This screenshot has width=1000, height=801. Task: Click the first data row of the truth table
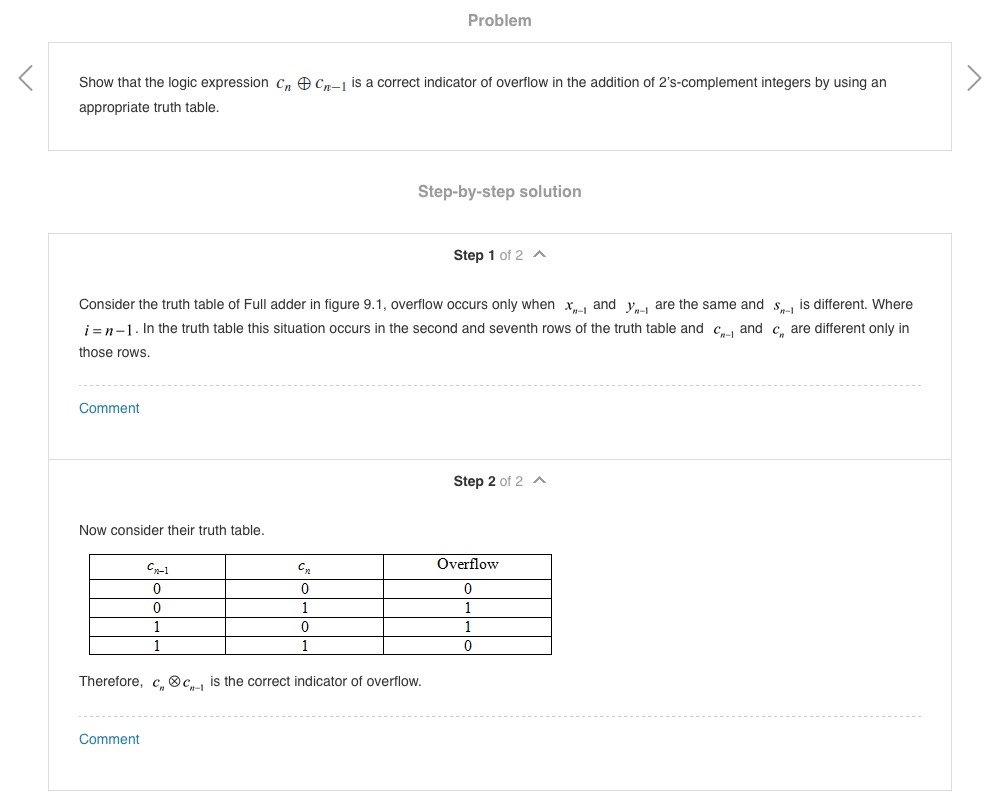point(320,589)
